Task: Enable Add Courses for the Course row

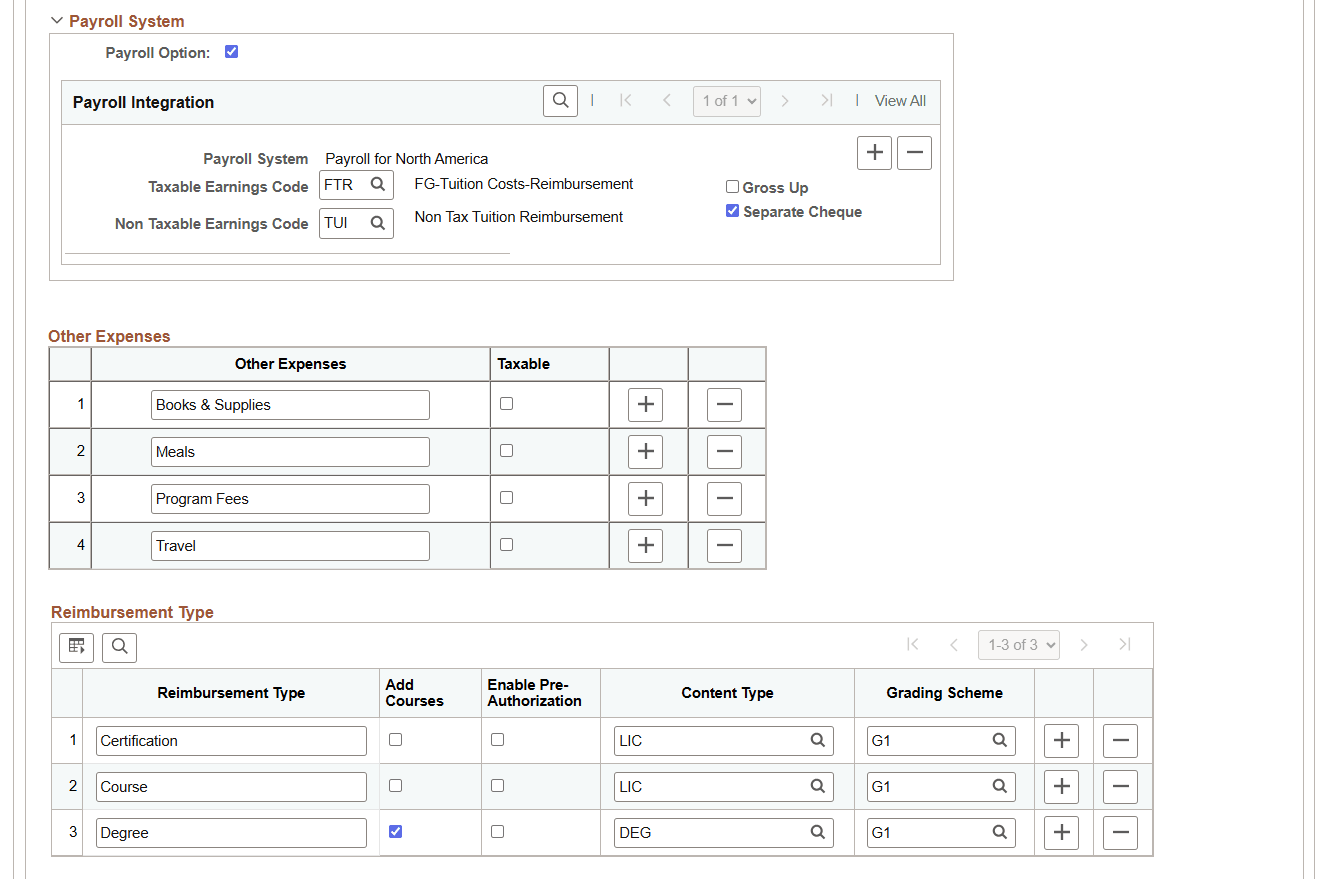Action: coord(395,786)
